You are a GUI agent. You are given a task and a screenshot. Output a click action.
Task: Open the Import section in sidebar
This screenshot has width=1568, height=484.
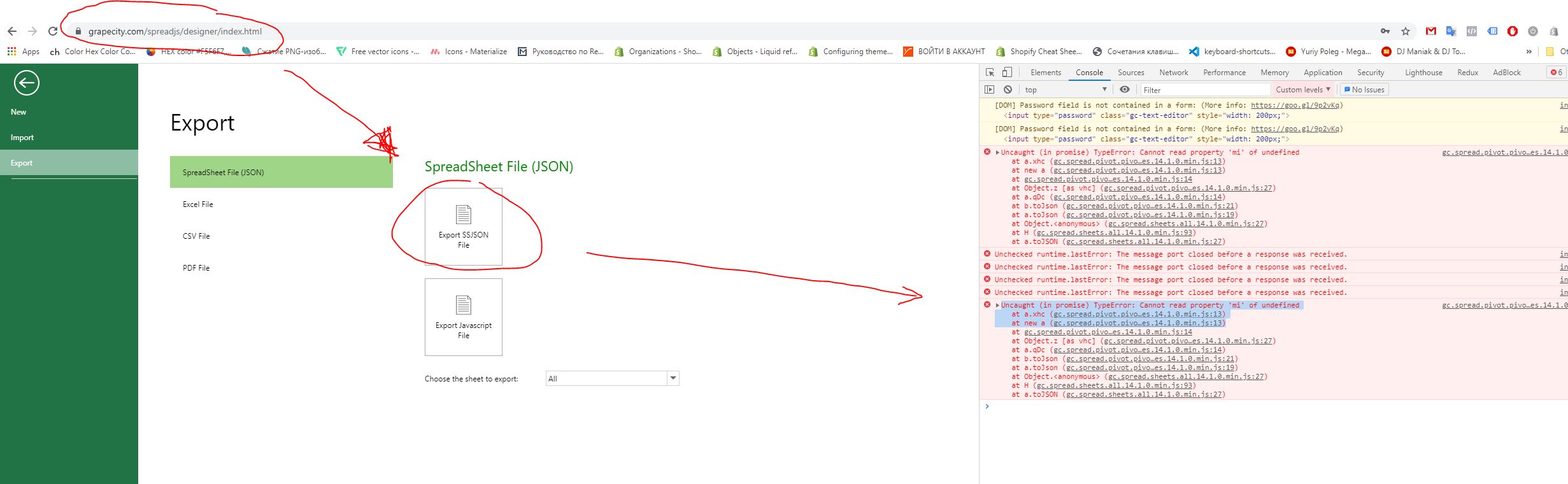click(x=22, y=138)
